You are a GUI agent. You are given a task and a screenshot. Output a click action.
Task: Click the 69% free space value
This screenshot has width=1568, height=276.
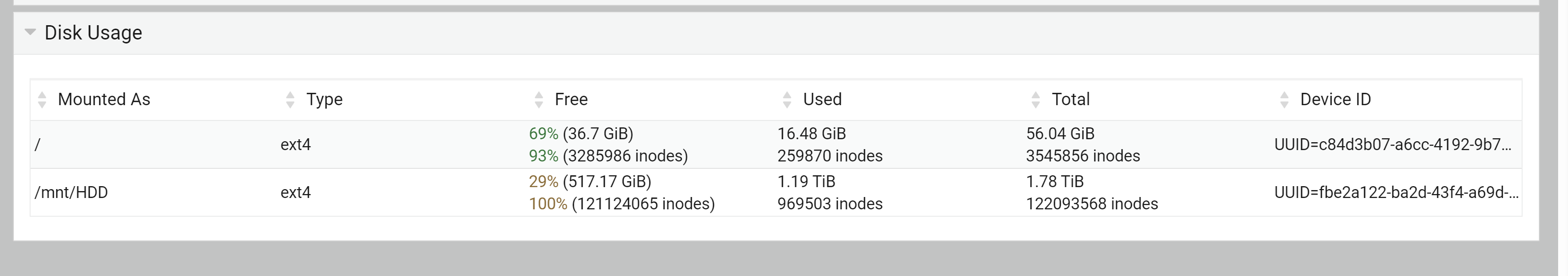coord(544,133)
